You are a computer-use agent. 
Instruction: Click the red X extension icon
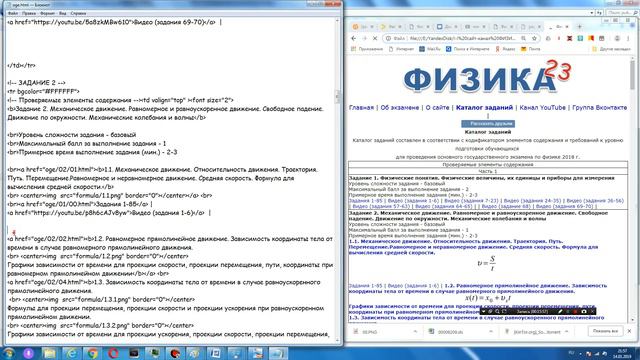[x=569, y=38]
